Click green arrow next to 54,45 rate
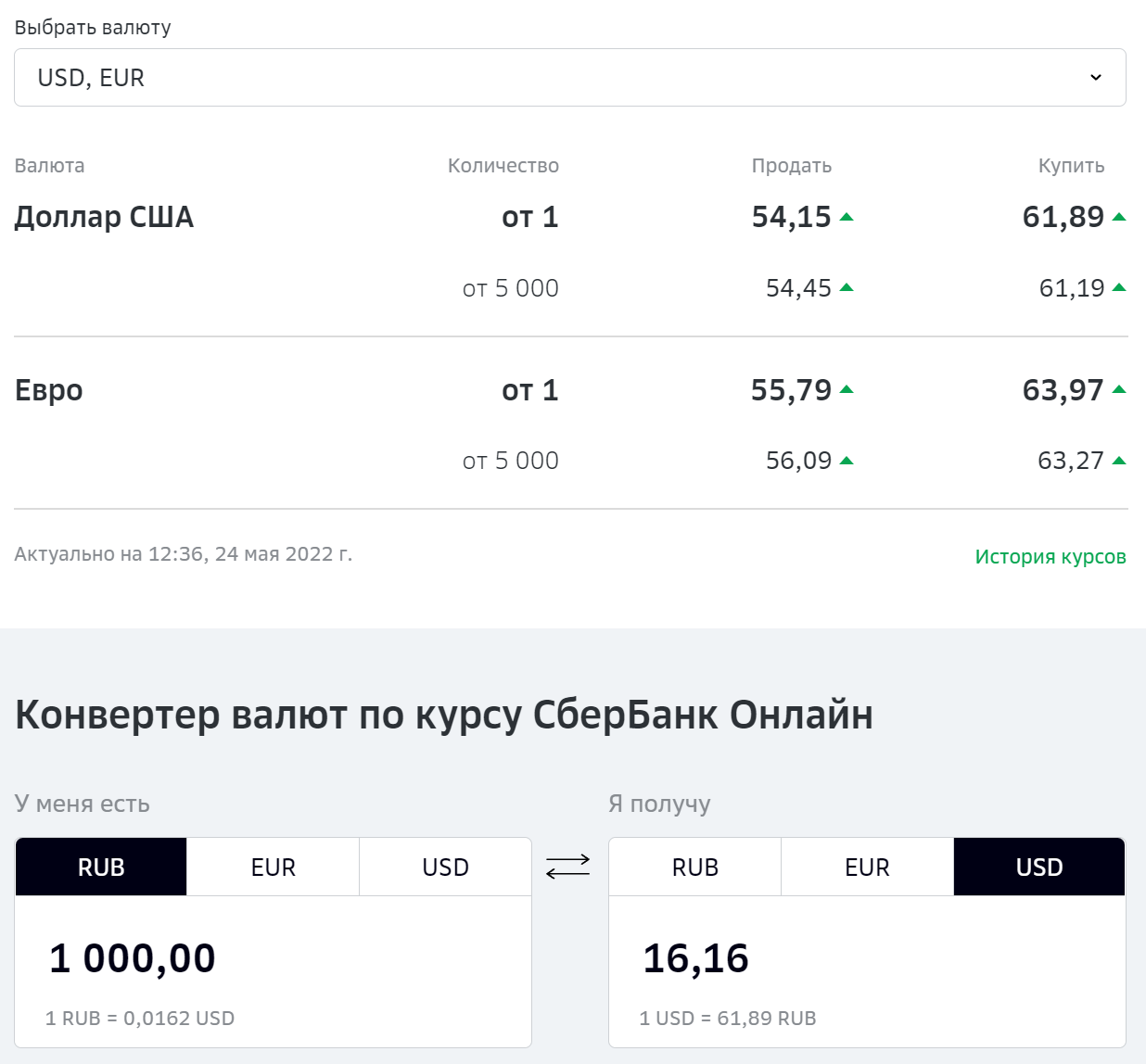The height and width of the screenshot is (1064, 1146). [x=846, y=287]
